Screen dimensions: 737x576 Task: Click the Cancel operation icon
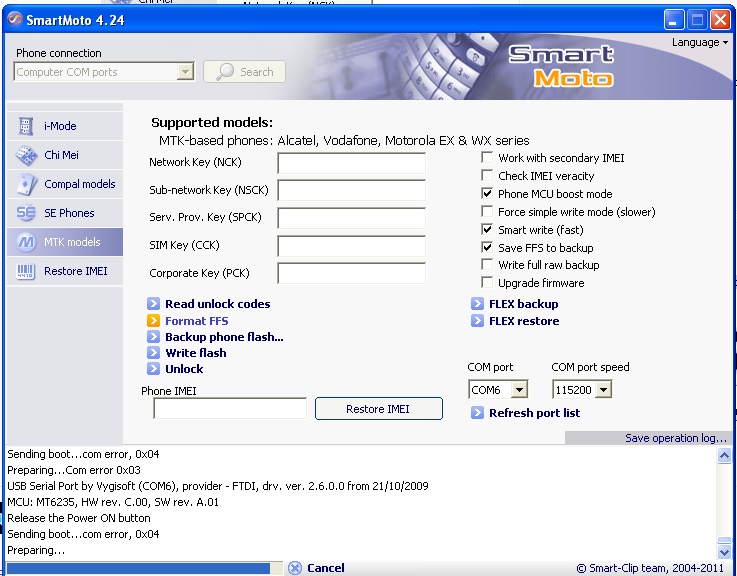tap(294, 568)
